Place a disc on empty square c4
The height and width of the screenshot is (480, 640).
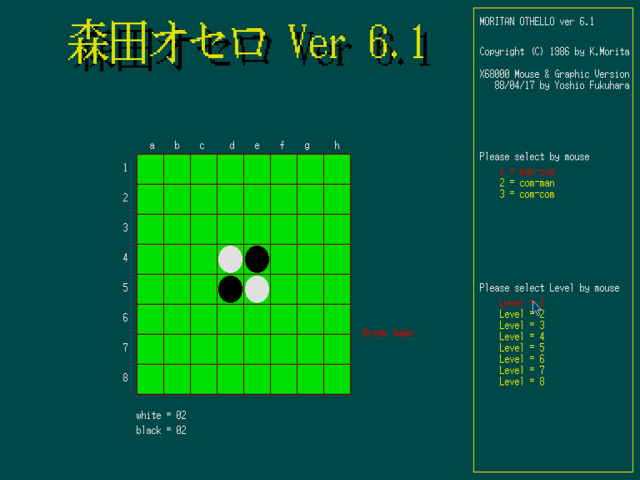click(x=204, y=259)
